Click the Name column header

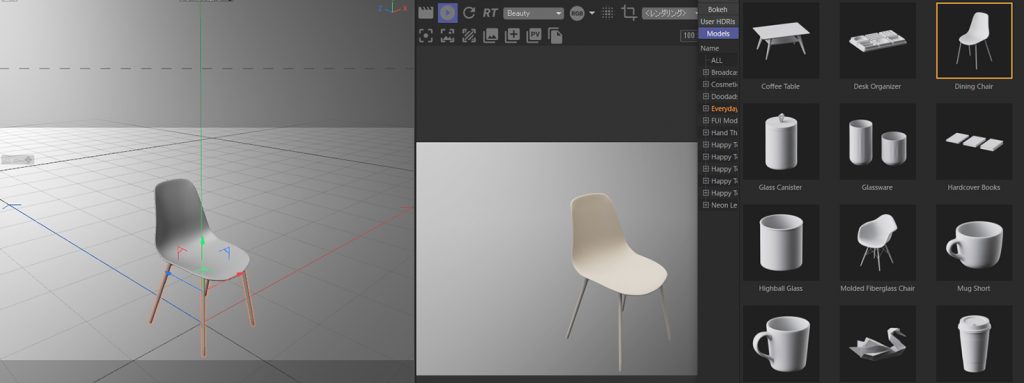tap(709, 48)
